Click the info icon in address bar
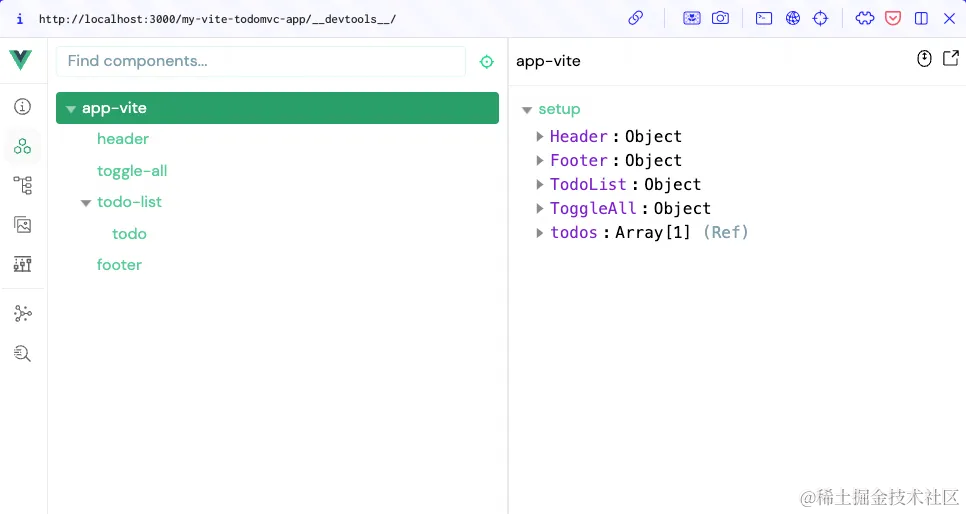 coord(20,19)
